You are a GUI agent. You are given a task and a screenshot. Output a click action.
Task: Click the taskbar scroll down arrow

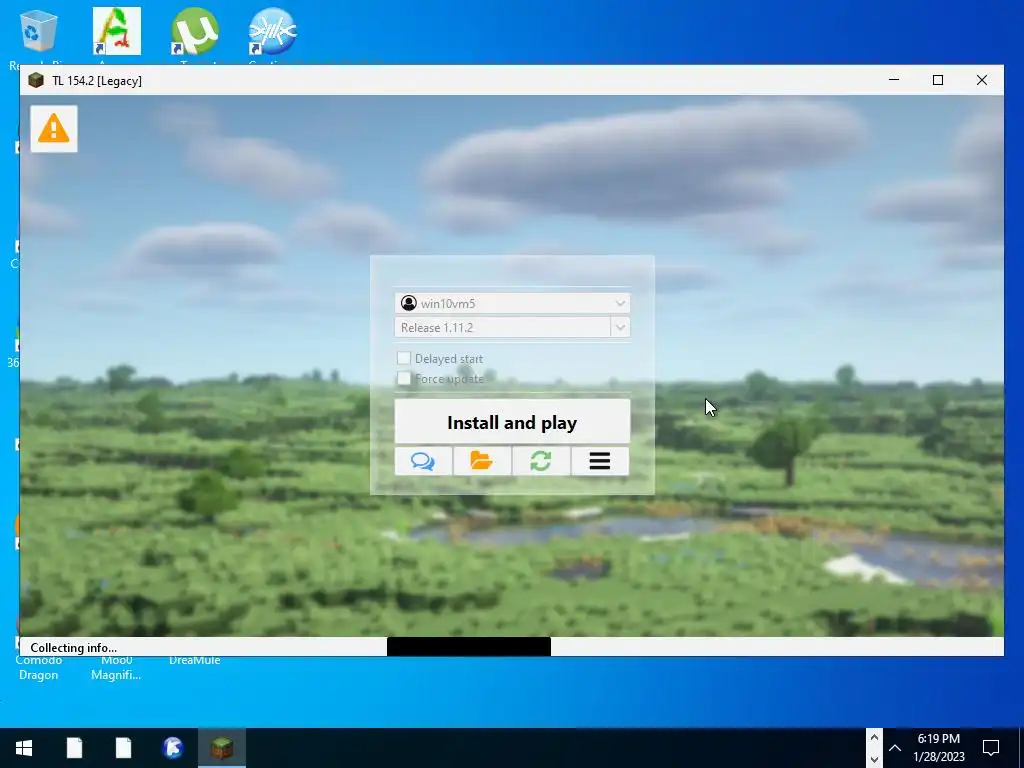(x=874, y=759)
